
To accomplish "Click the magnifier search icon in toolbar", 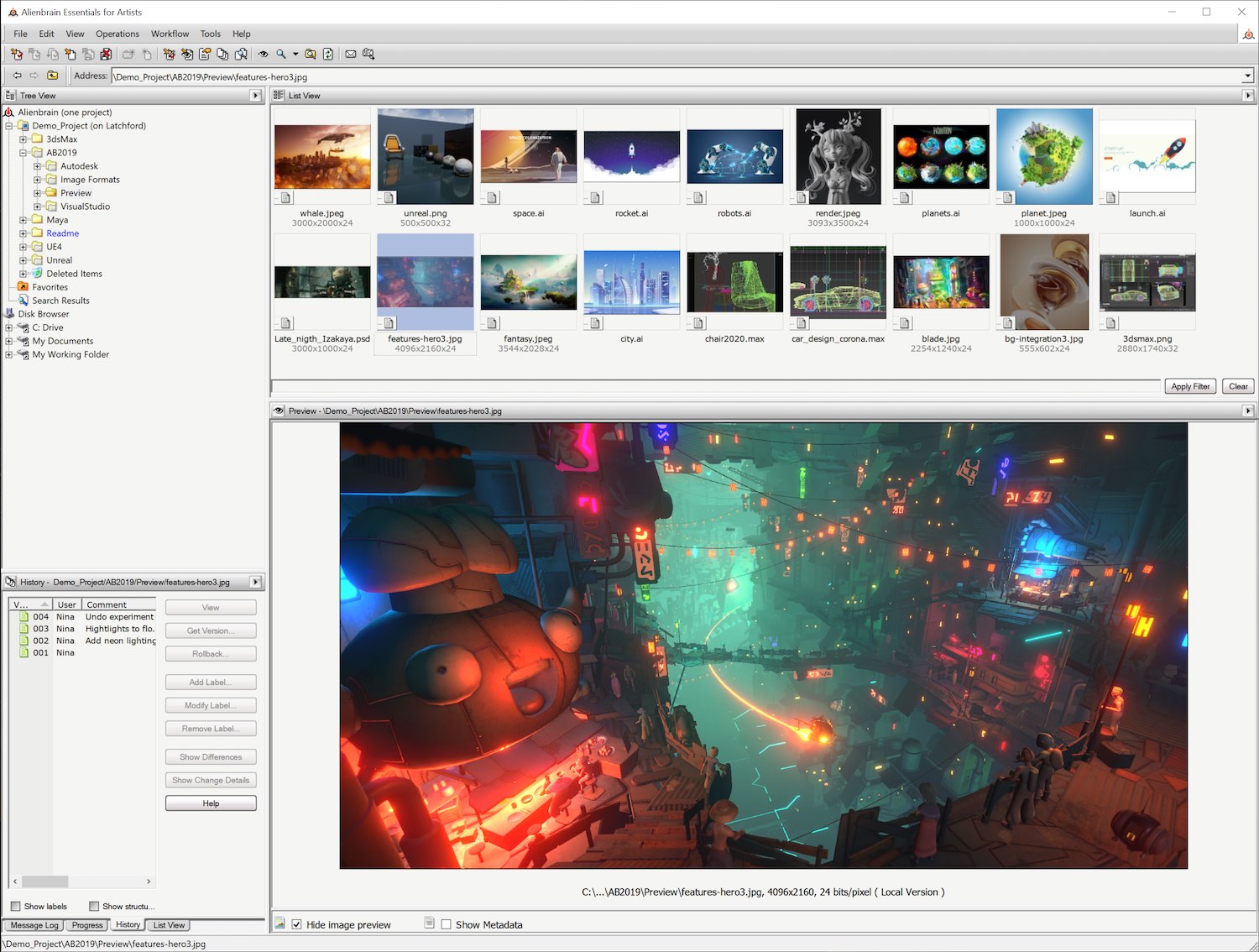I will (281, 55).
